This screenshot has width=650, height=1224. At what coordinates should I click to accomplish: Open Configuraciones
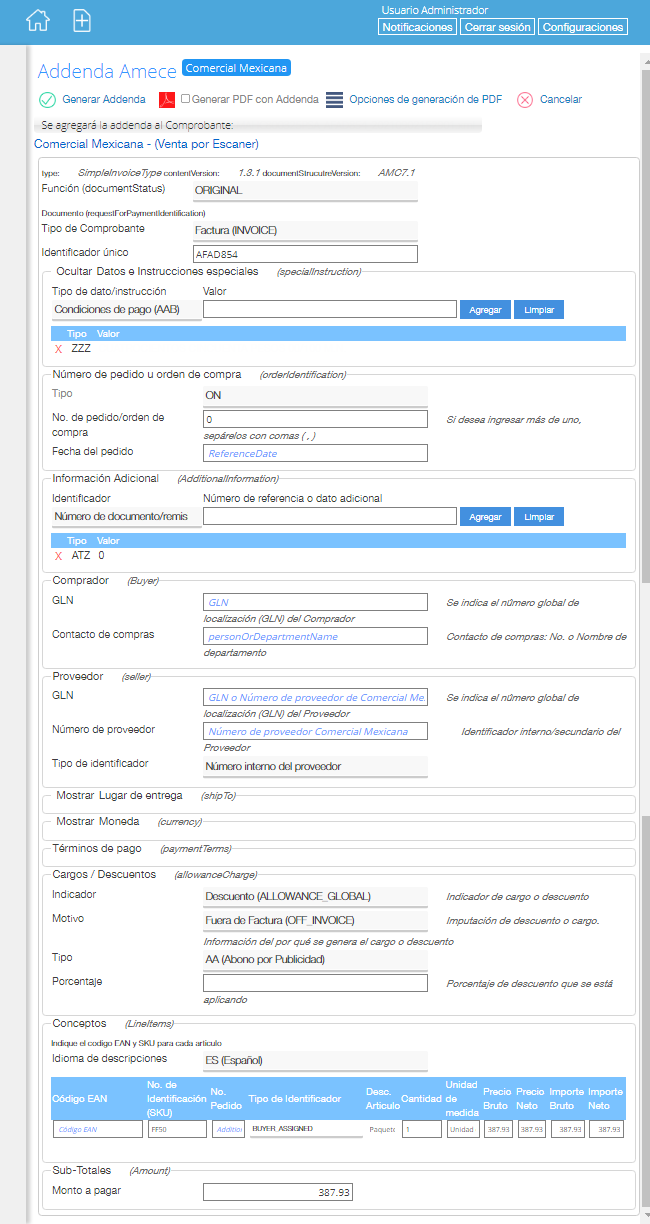583,27
